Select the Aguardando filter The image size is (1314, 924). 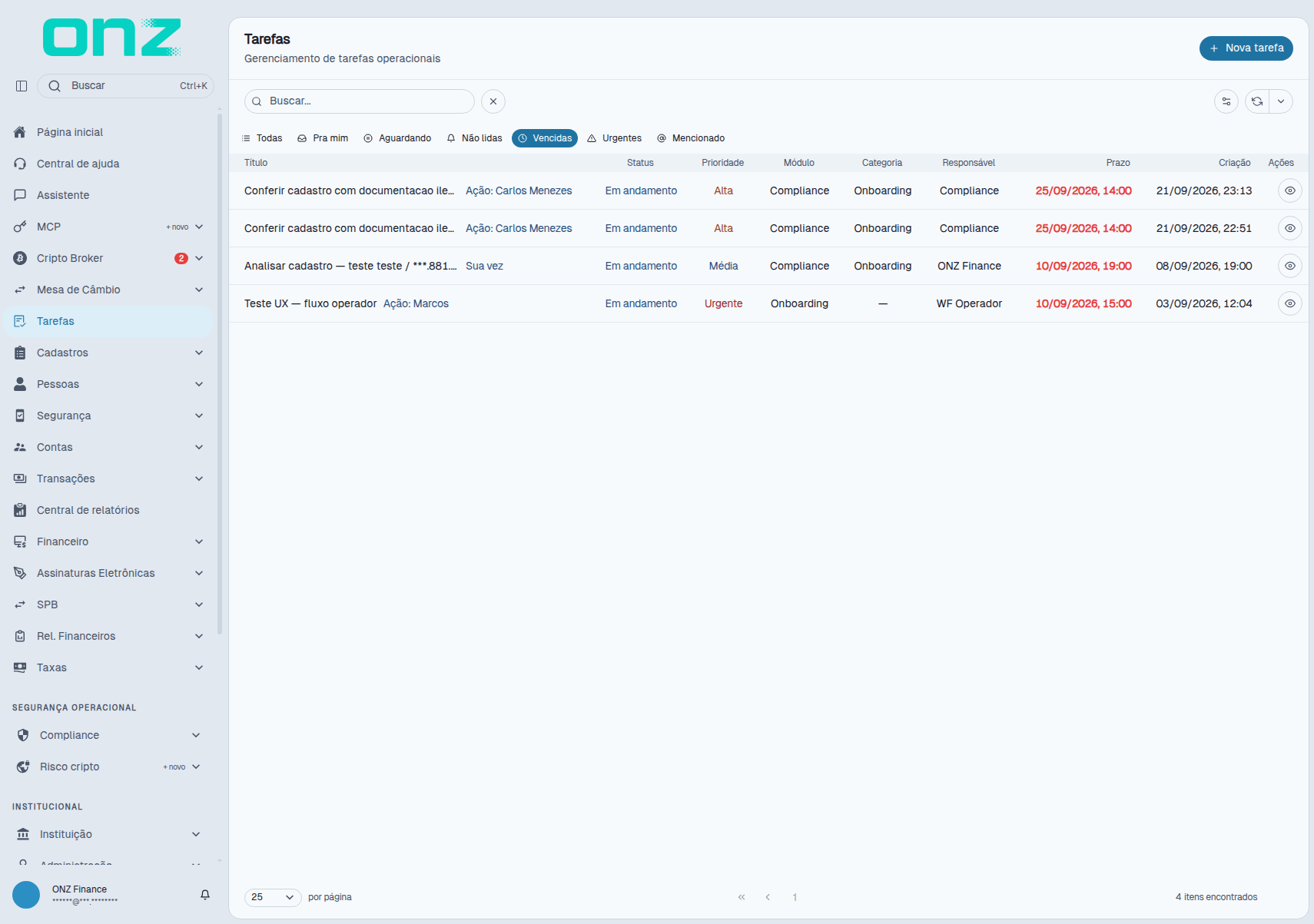(x=397, y=138)
